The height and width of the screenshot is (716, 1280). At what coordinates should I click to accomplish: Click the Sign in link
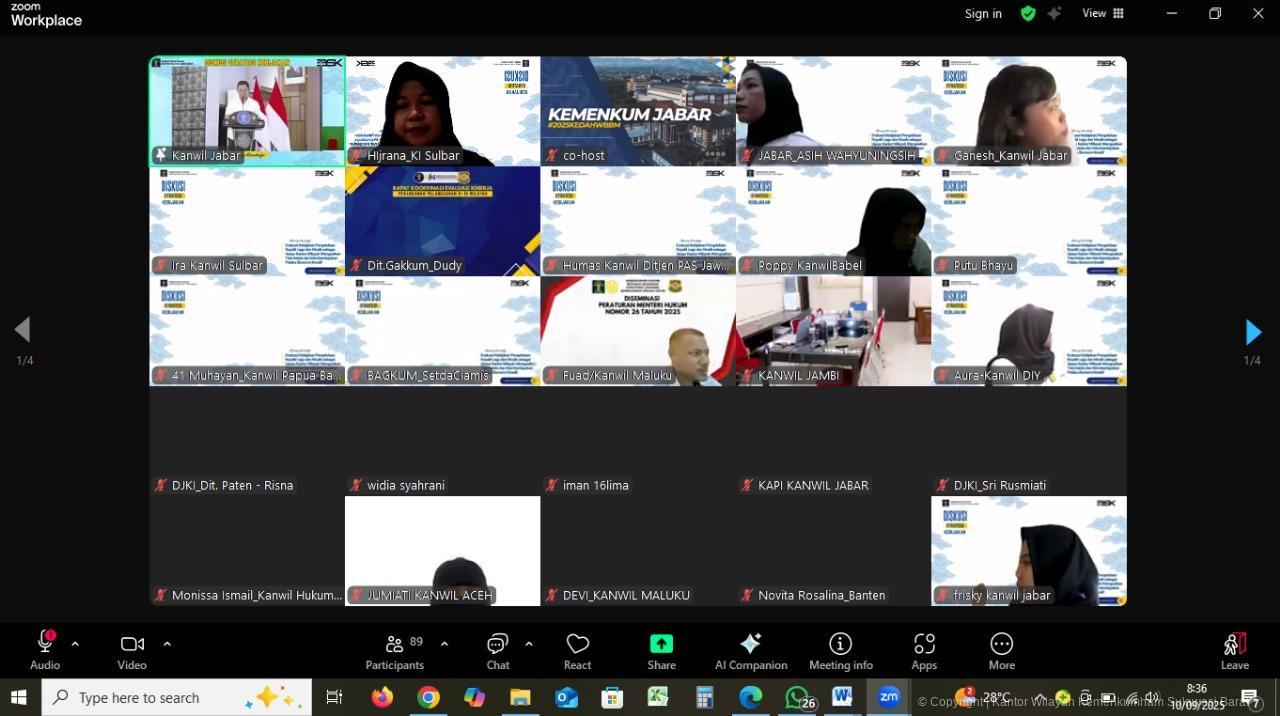coord(983,14)
